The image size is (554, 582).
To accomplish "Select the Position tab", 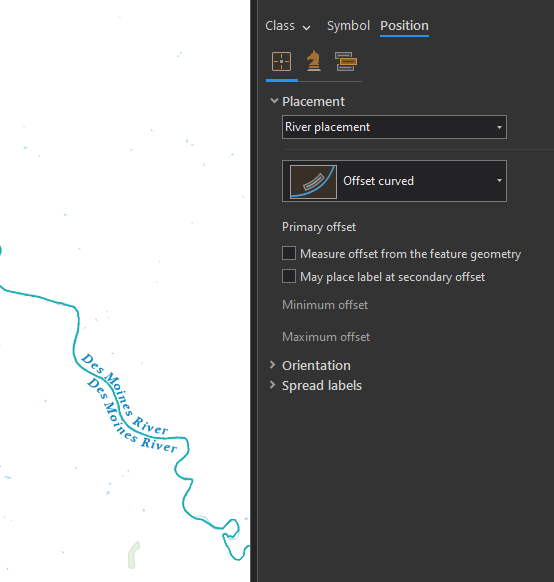I will coord(404,26).
